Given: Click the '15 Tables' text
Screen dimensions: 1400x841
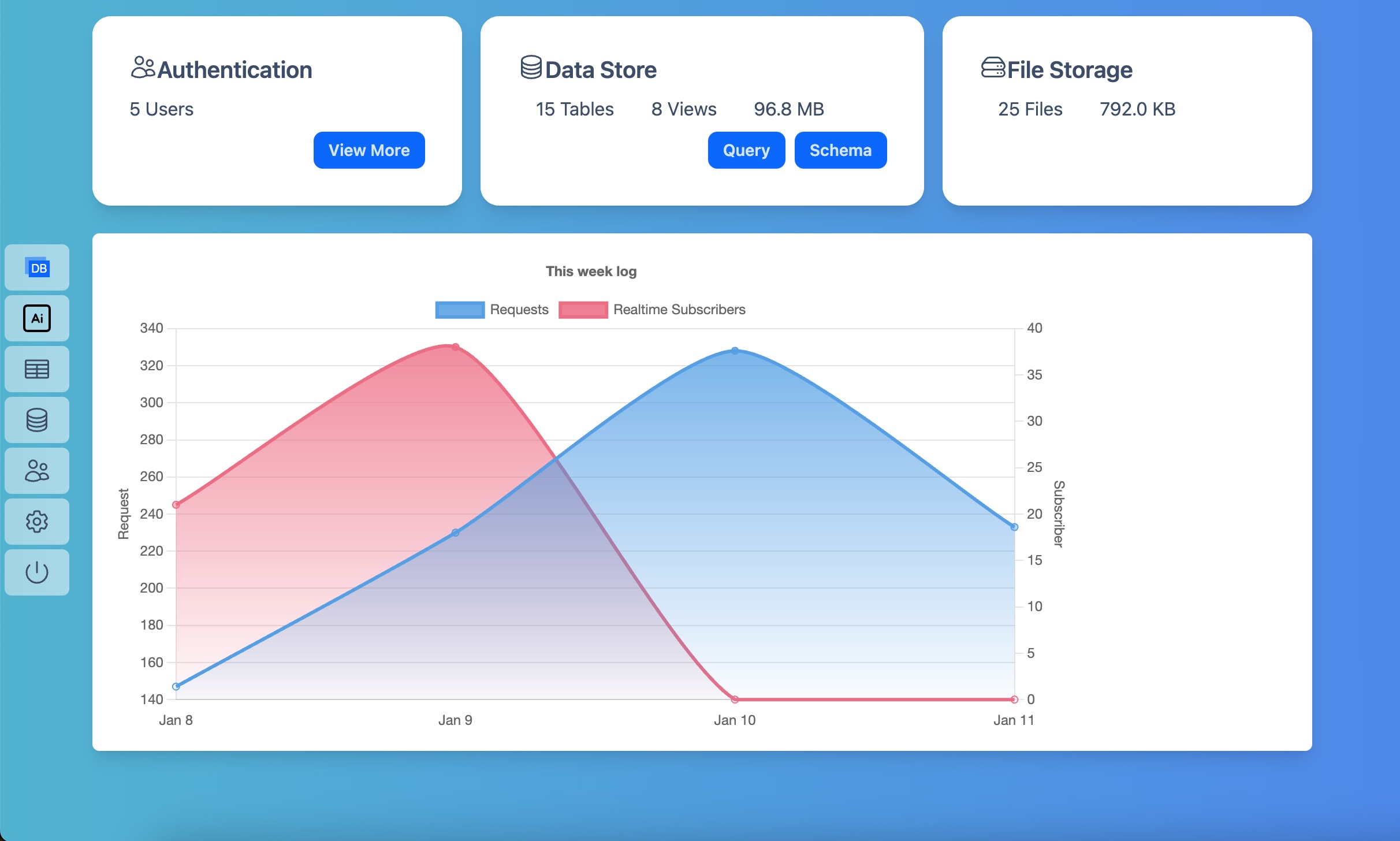Looking at the screenshot, I should [575, 109].
